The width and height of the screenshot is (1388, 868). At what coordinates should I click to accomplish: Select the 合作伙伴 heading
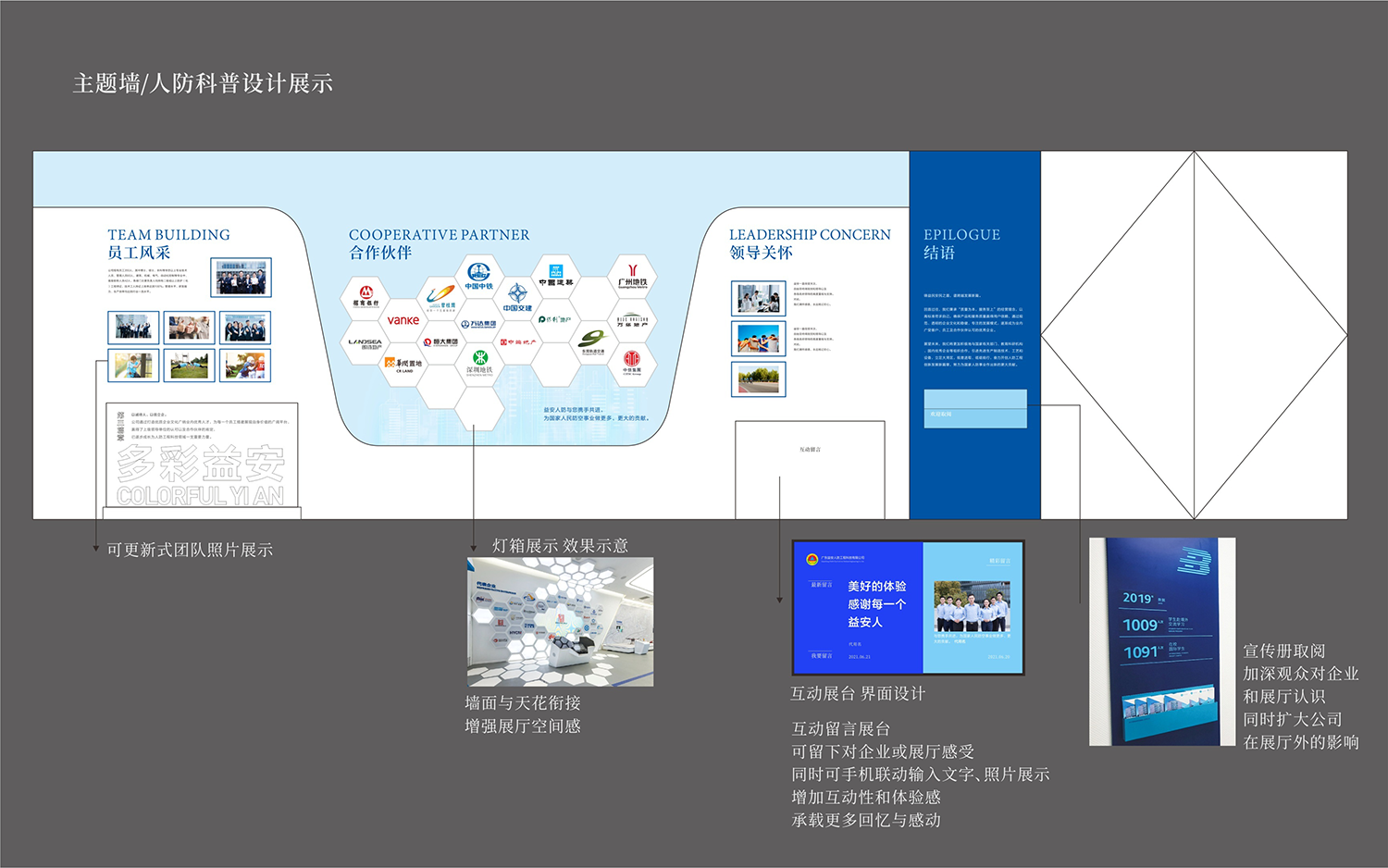[380, 253]
